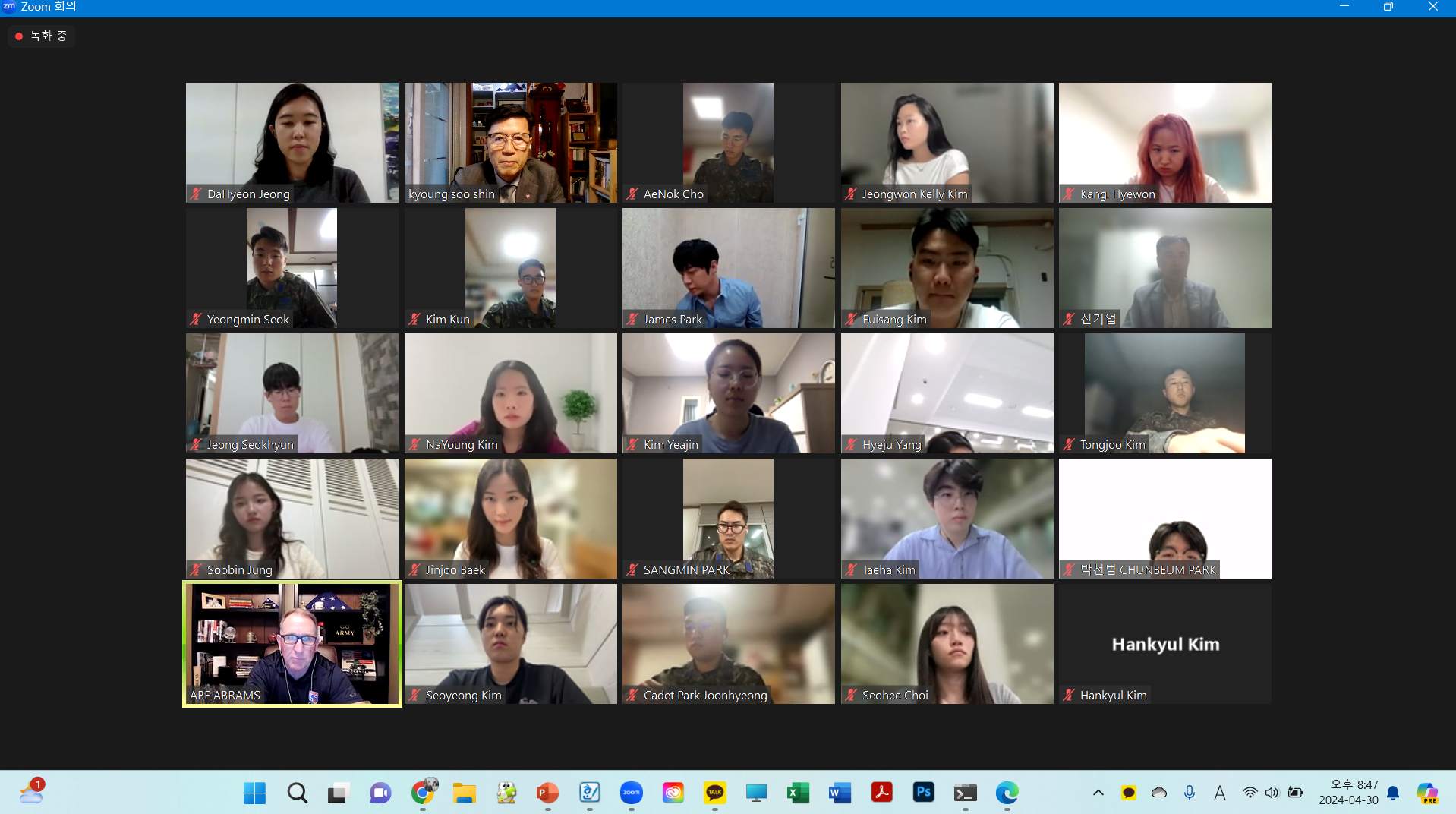Click the recording indicator in top-left corner
This screenshot has width=1456, height=814.
pos(42,36)
